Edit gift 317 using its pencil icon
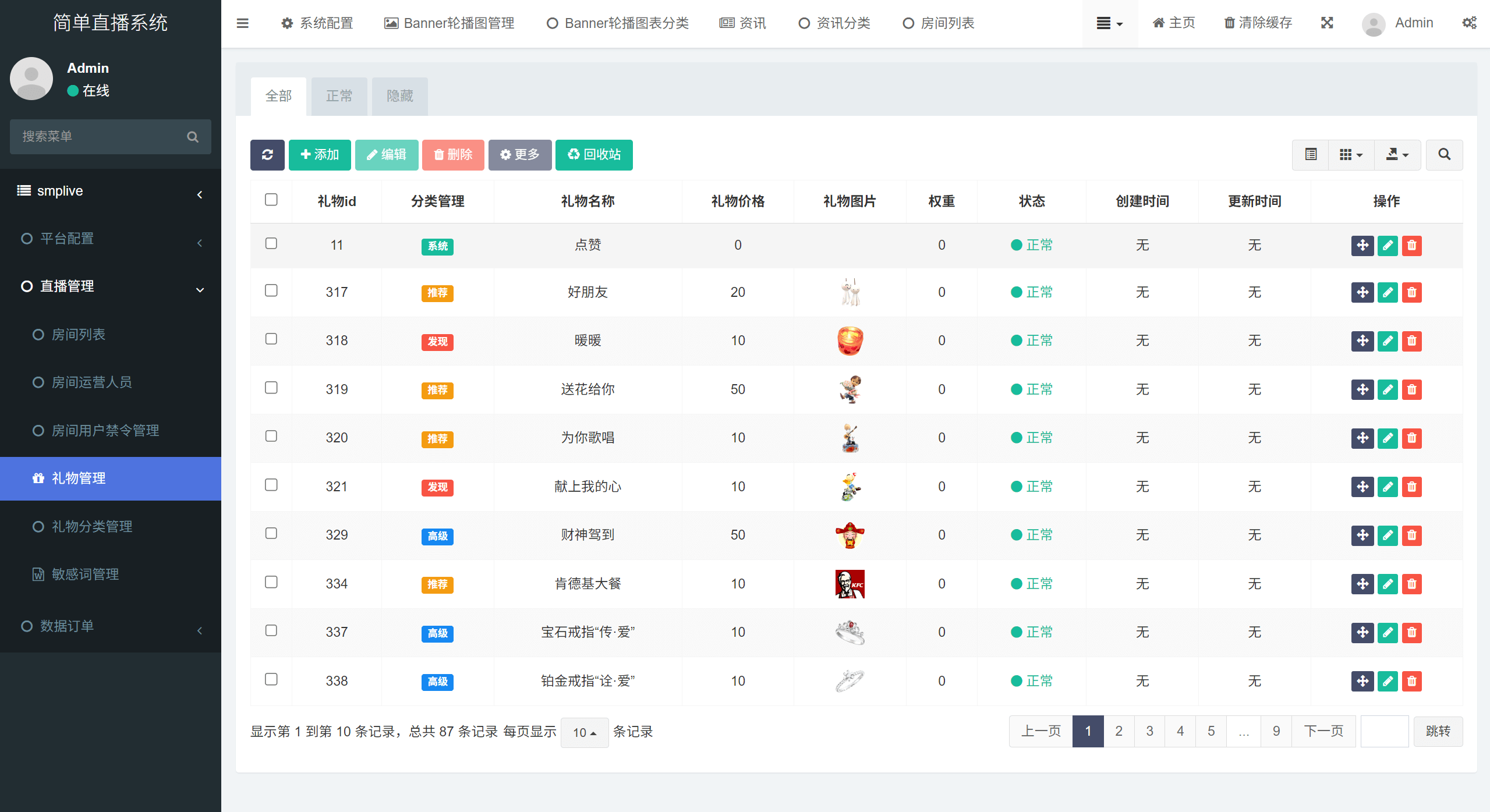1490x812 pixels. 1388,292
